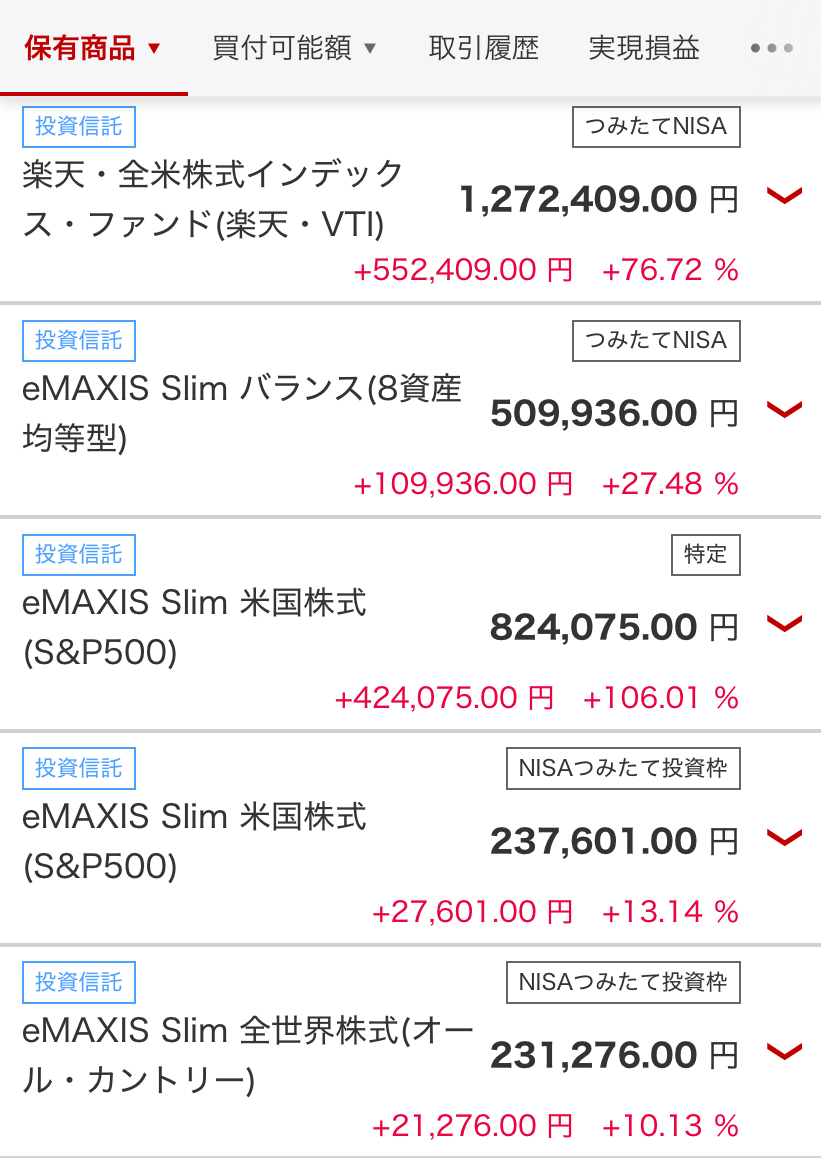
Task: Expand the 237,601円 S&P500 row chevron
Action: pos(784,838)
